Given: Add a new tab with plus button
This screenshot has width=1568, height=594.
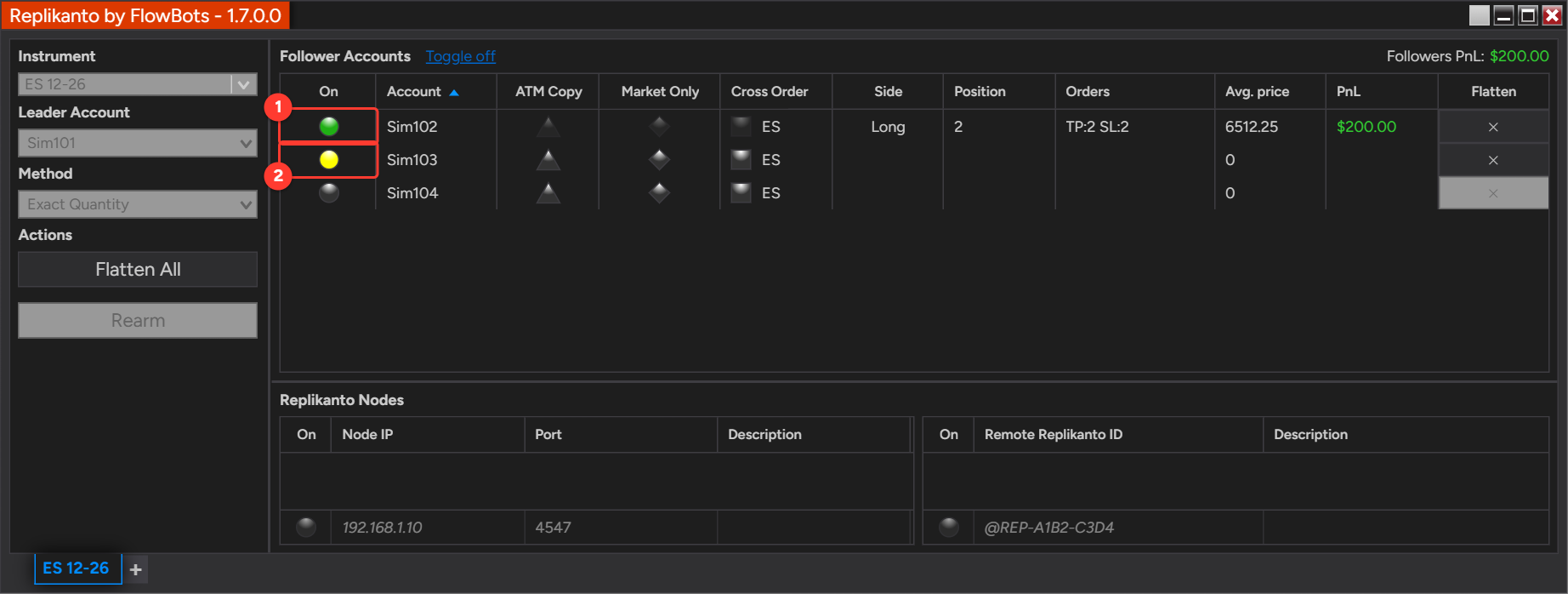Looking at the screenshot, I should click(136, 569).
